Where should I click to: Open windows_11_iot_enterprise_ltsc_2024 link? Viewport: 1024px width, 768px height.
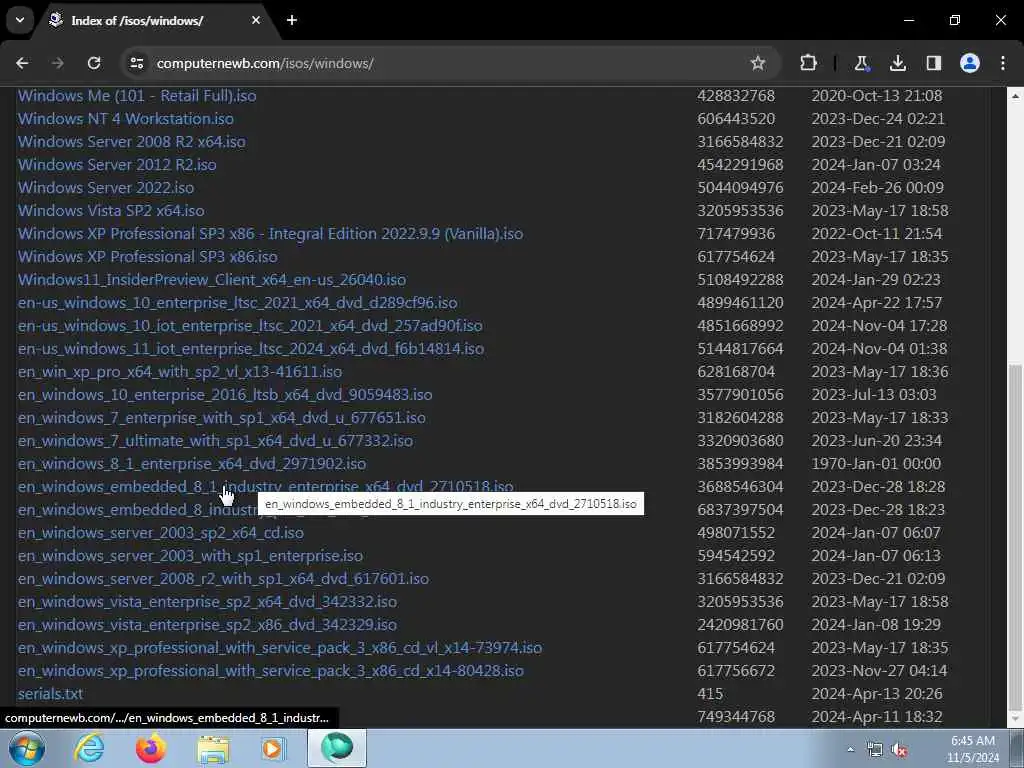point(251,348)
